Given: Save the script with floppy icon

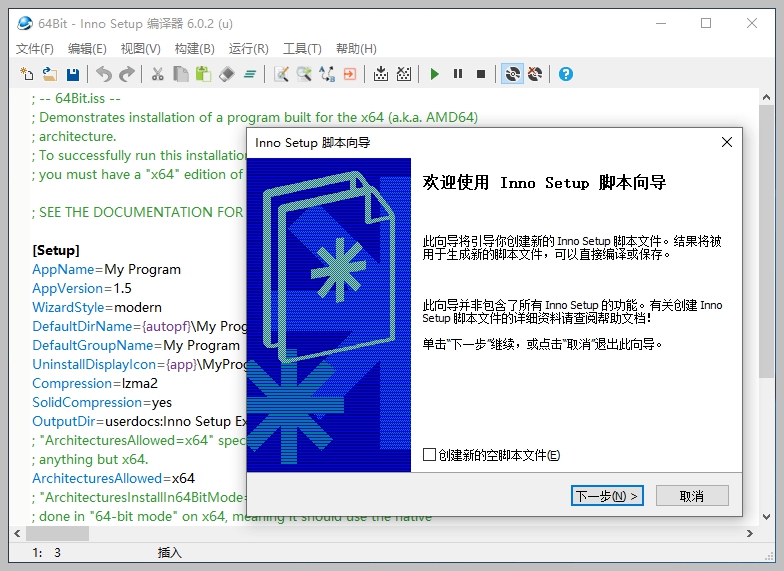Looking at the screenshot, I should [73, 74].
